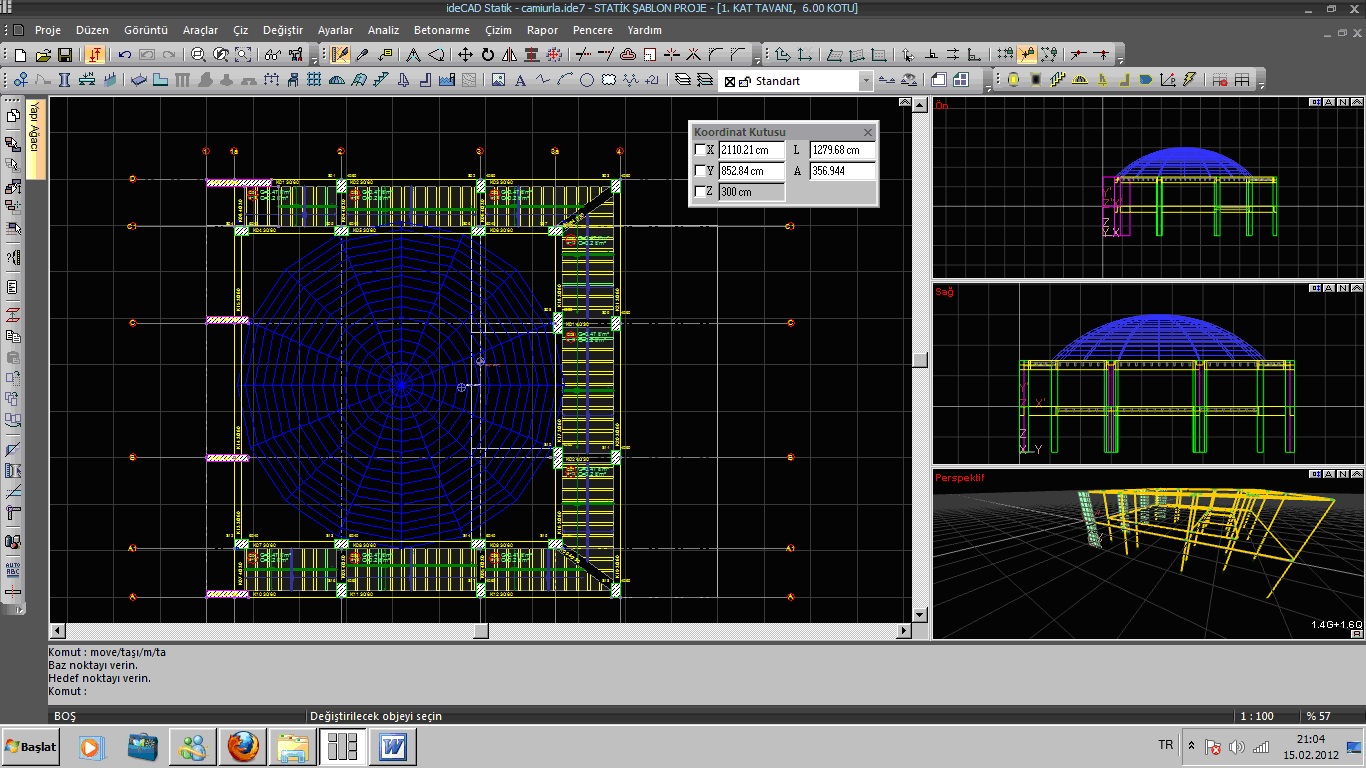The image size is (1366, 768).
Task: Tick the Y coordinate lock checkbox
Action: click(x=701, y=171)
